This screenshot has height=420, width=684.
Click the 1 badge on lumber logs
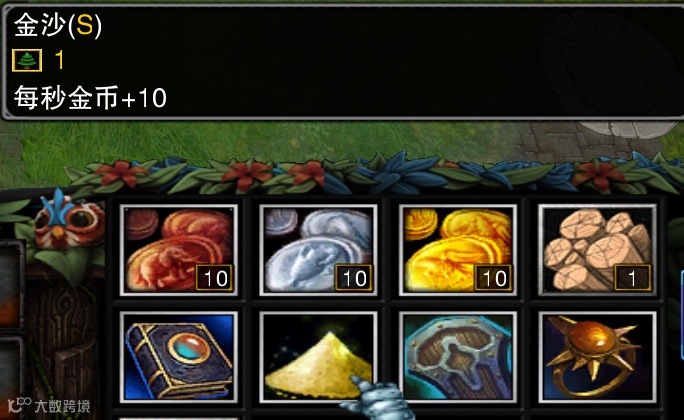click(633, 277)
